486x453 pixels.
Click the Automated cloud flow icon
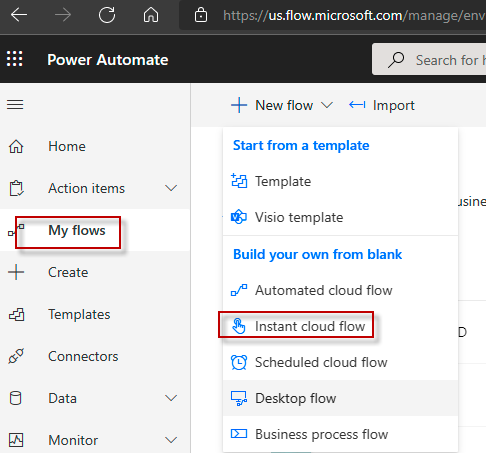[239, 290]
